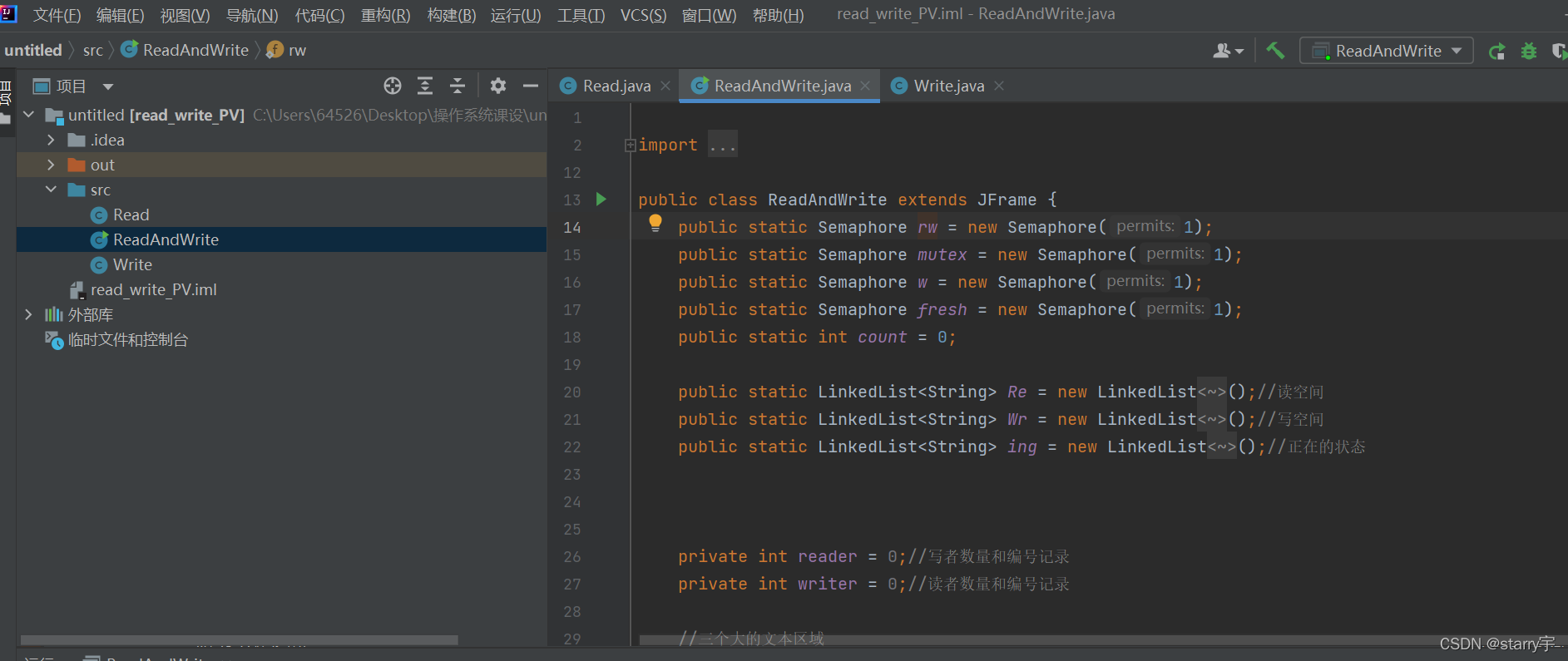Image resolution: width=1568 pixels, height=661 pixels.
Task: Click the build project hammer icon
Action: click(x=1275, y=51)
